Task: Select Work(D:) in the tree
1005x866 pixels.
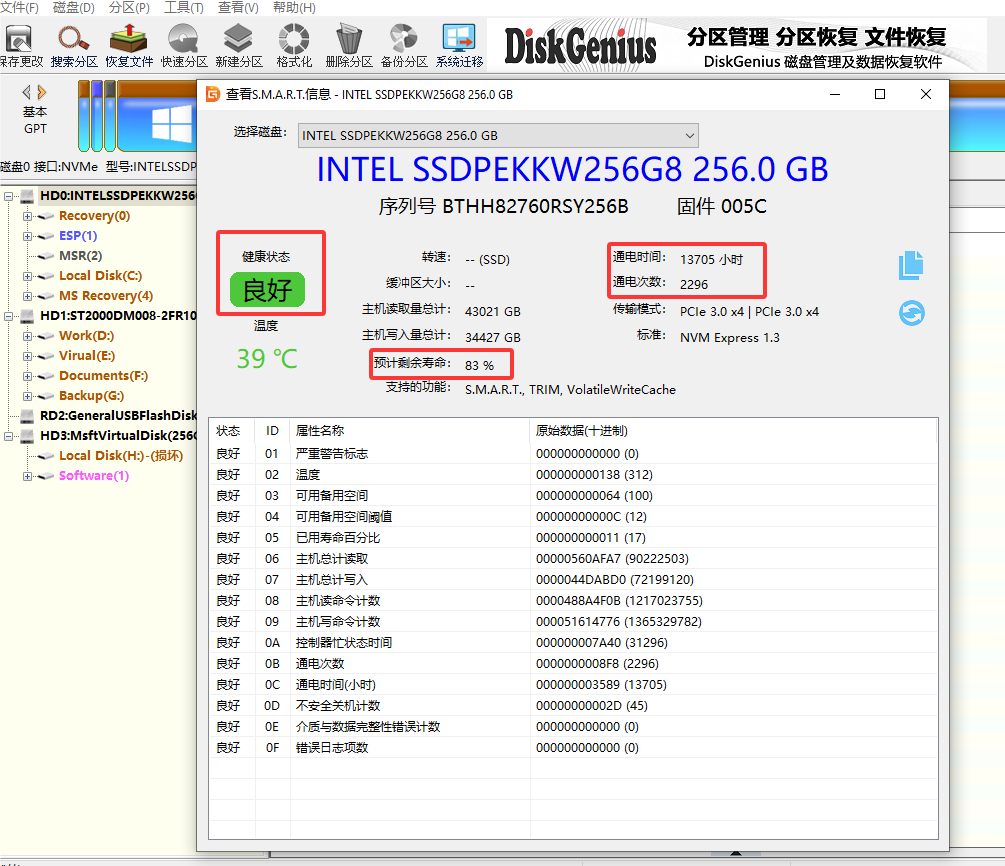Action: pyautogui.click(x=86, y=336)
